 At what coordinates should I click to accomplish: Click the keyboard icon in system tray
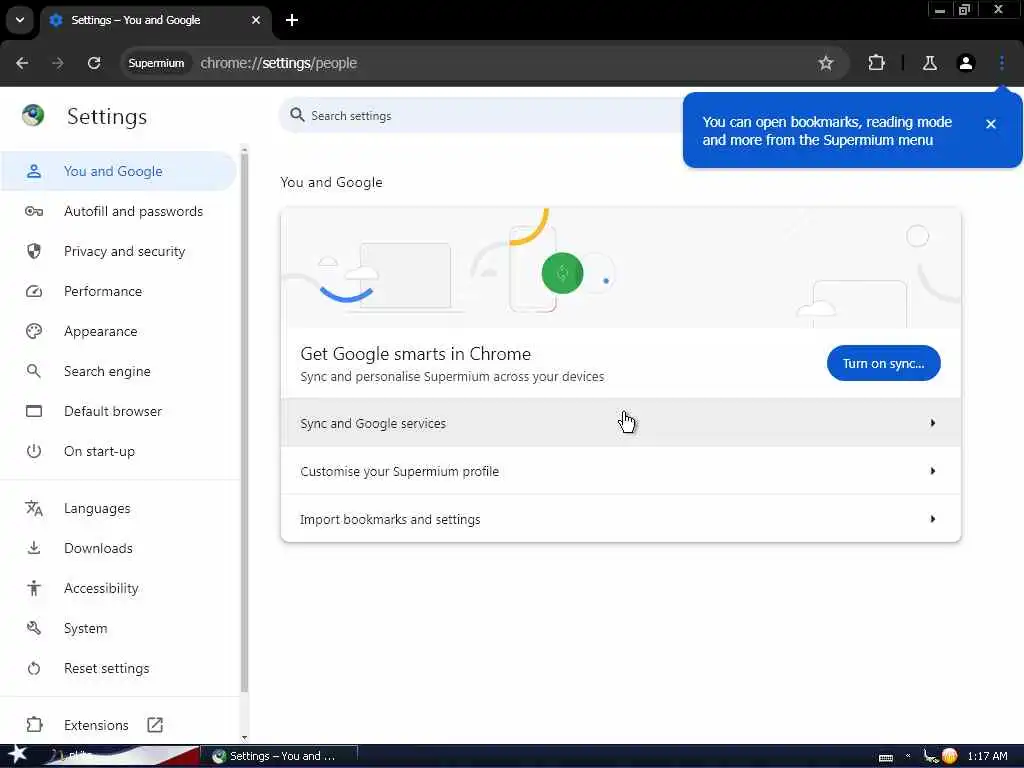[886, 757]
